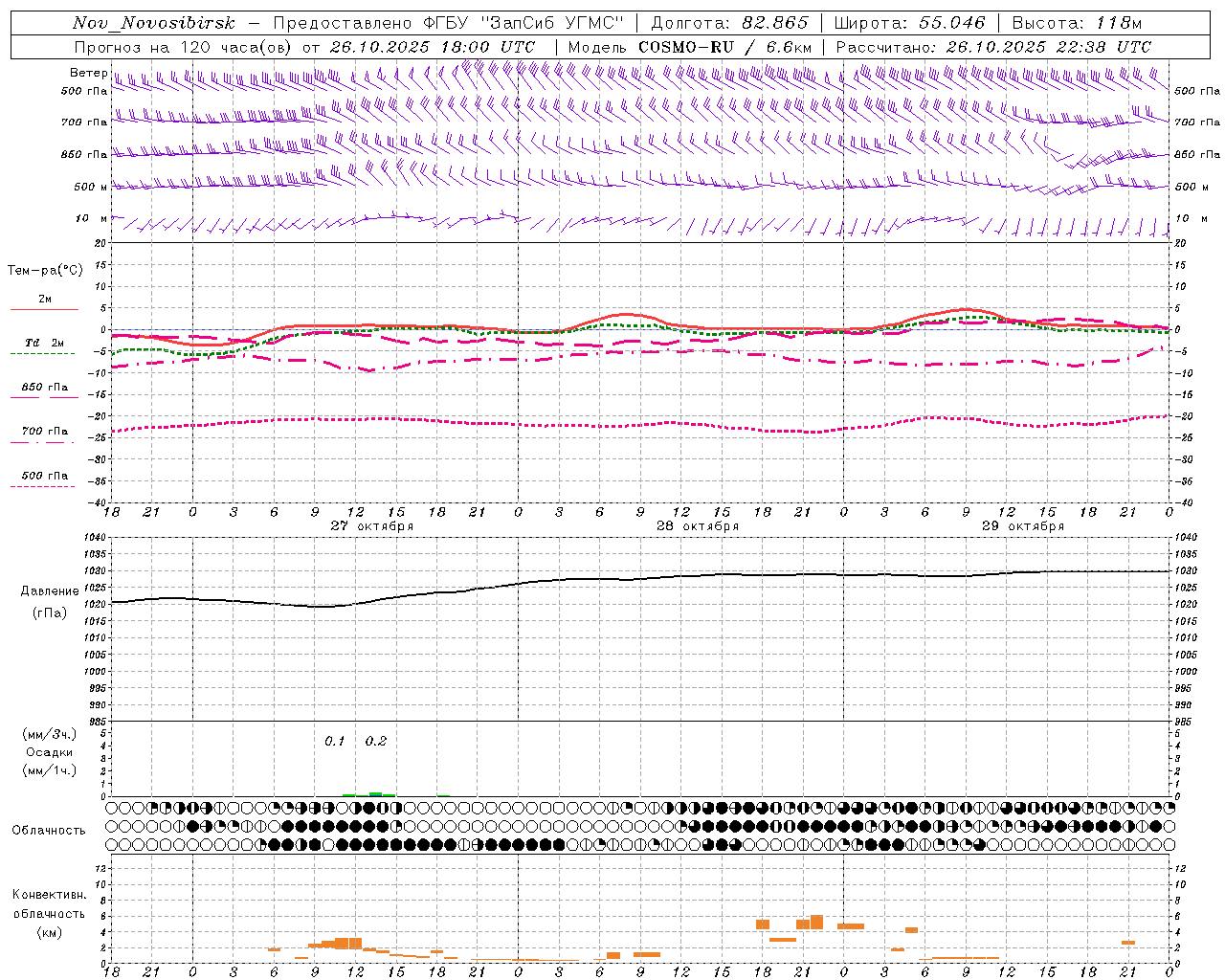1225x980 pixels.
Task: Click the (мм/3ч.) precipitation unit label
Action: [x=50, y=734]
